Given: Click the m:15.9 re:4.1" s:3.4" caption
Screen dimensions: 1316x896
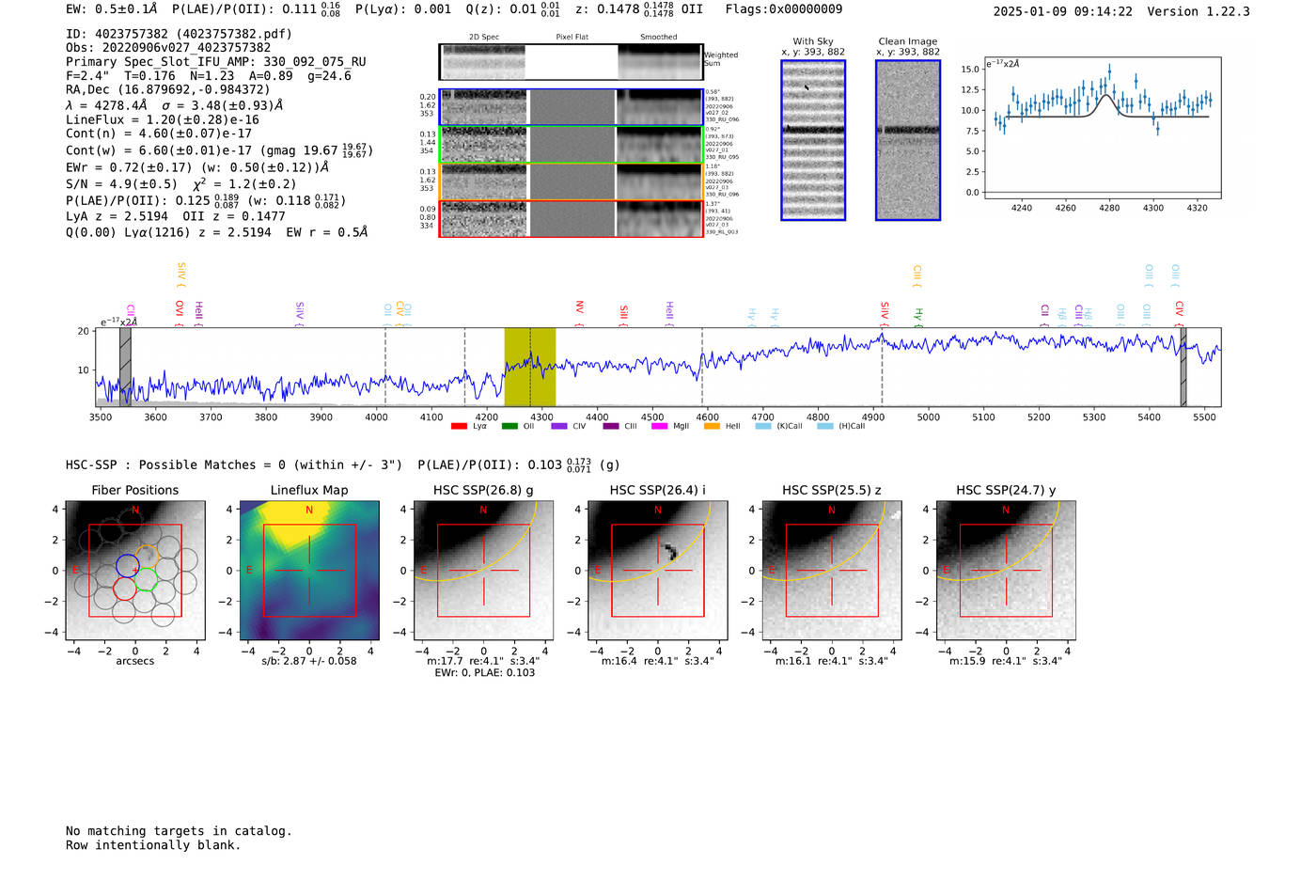Looking at the screenshot, I should [x=1006, y=661].
